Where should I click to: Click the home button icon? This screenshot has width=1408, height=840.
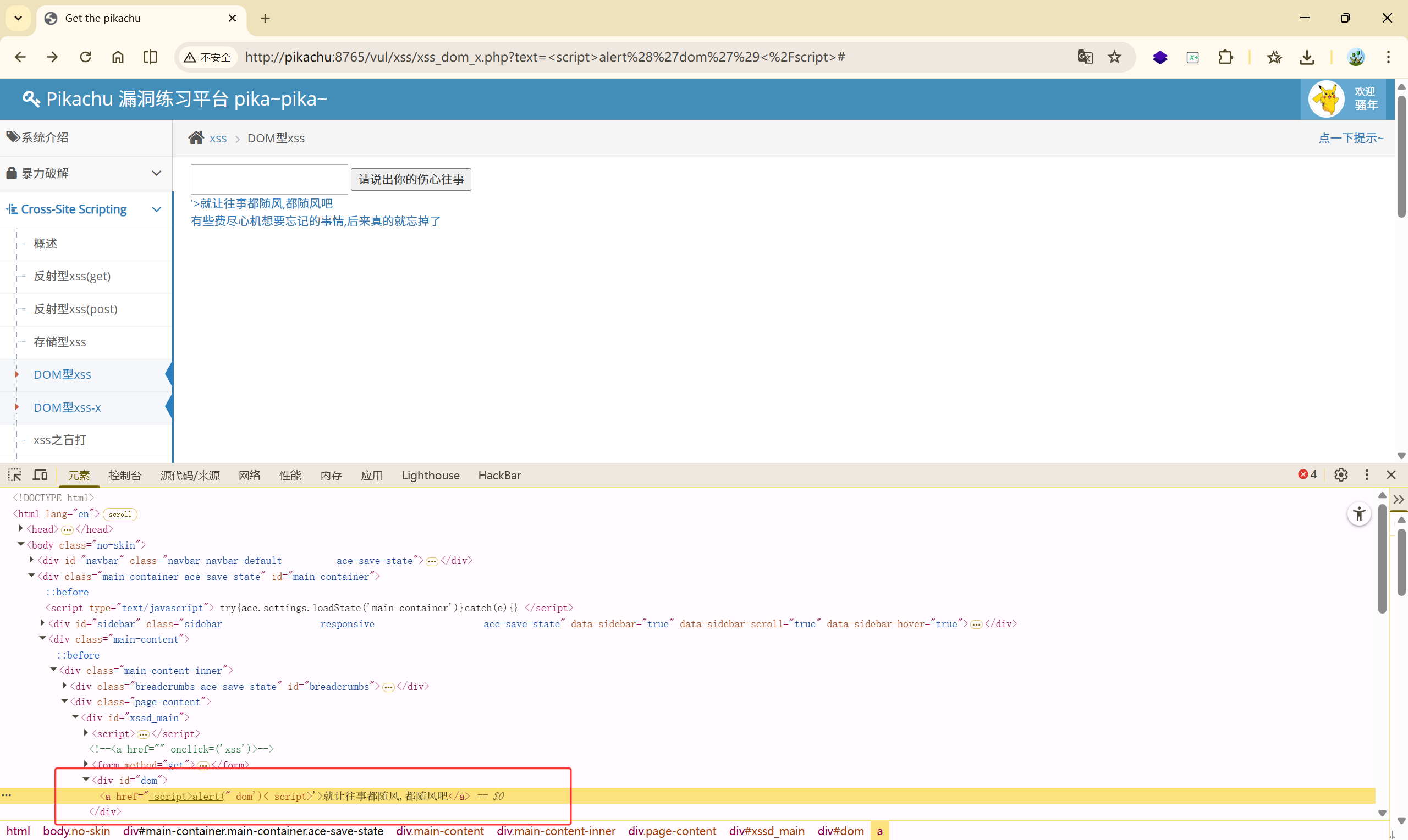(118, 57)
